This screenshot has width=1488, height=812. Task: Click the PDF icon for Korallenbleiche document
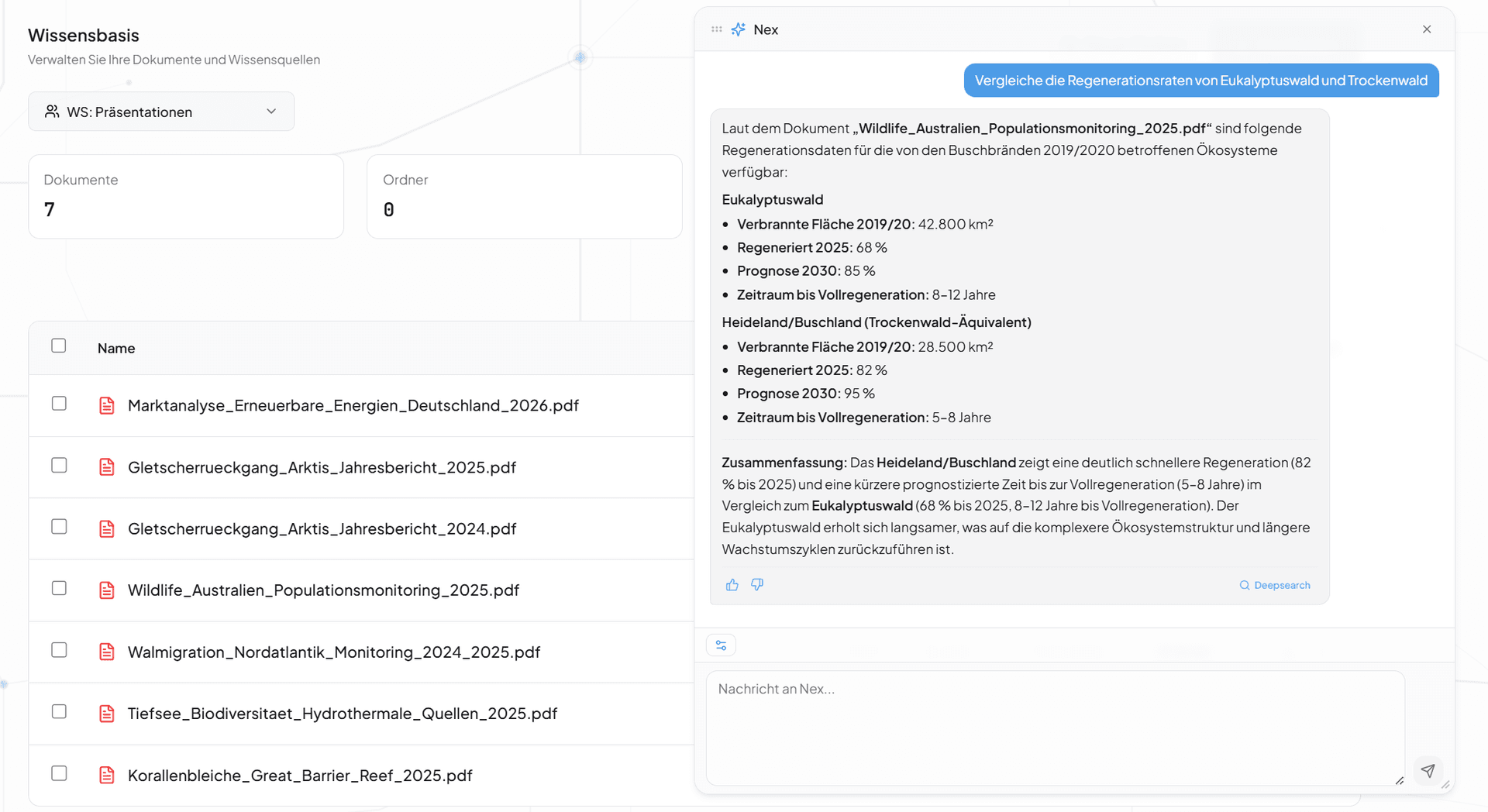[107, 776]
